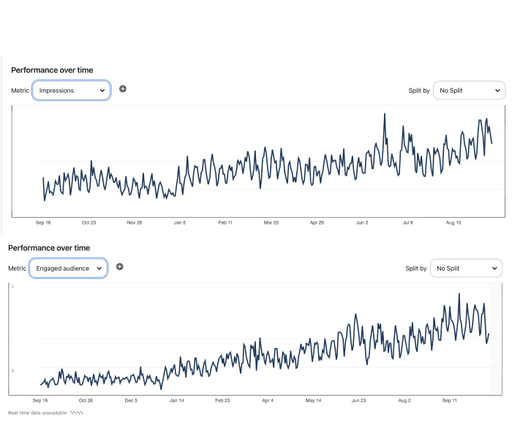Click 'Feb 11' axis label
This screenshot has width=512, height=422.
click(x=225, y=222)
